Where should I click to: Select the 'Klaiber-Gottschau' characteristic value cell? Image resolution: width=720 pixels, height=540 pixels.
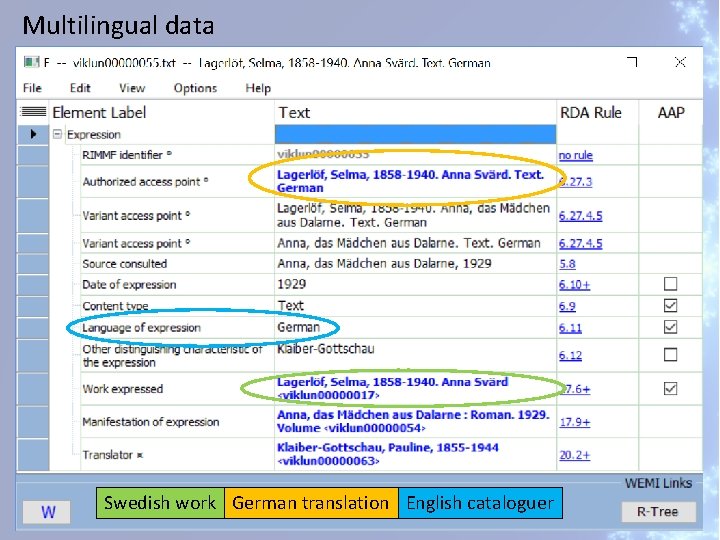coord(415,355)
